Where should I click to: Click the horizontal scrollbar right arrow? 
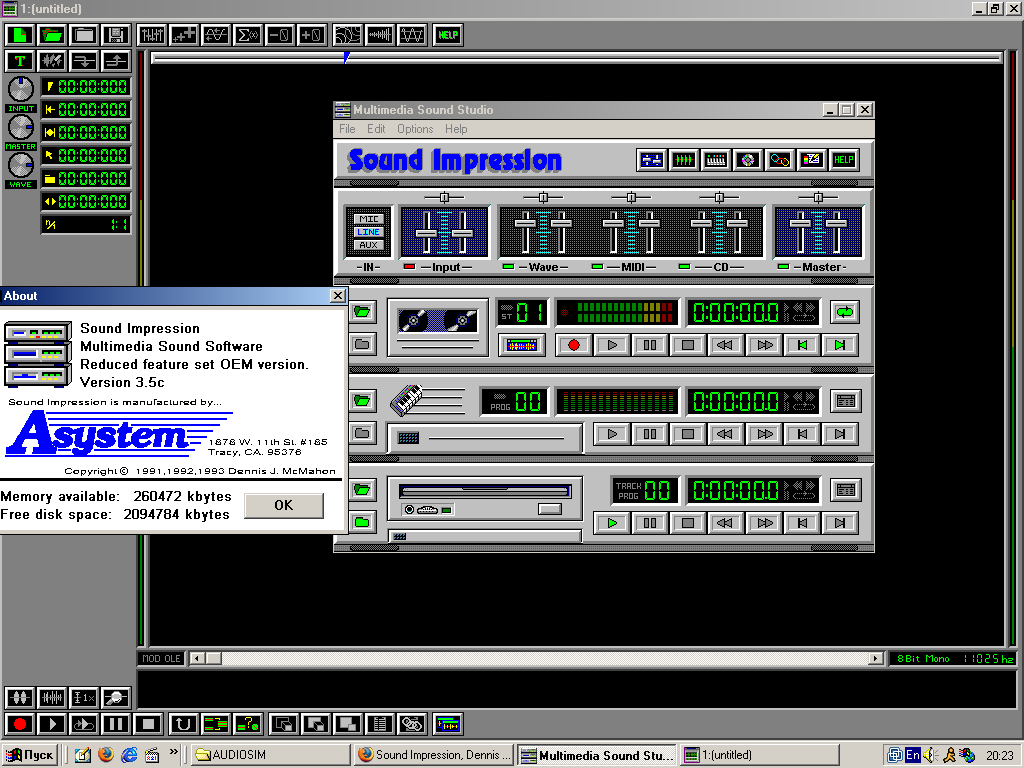coord(876,658)
